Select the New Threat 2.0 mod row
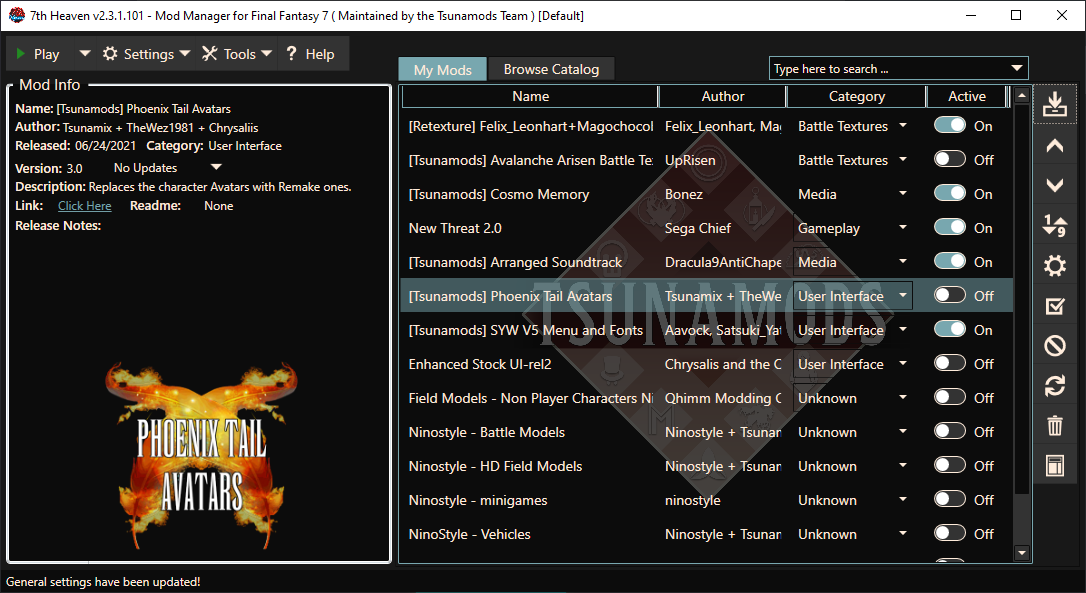 706,228
